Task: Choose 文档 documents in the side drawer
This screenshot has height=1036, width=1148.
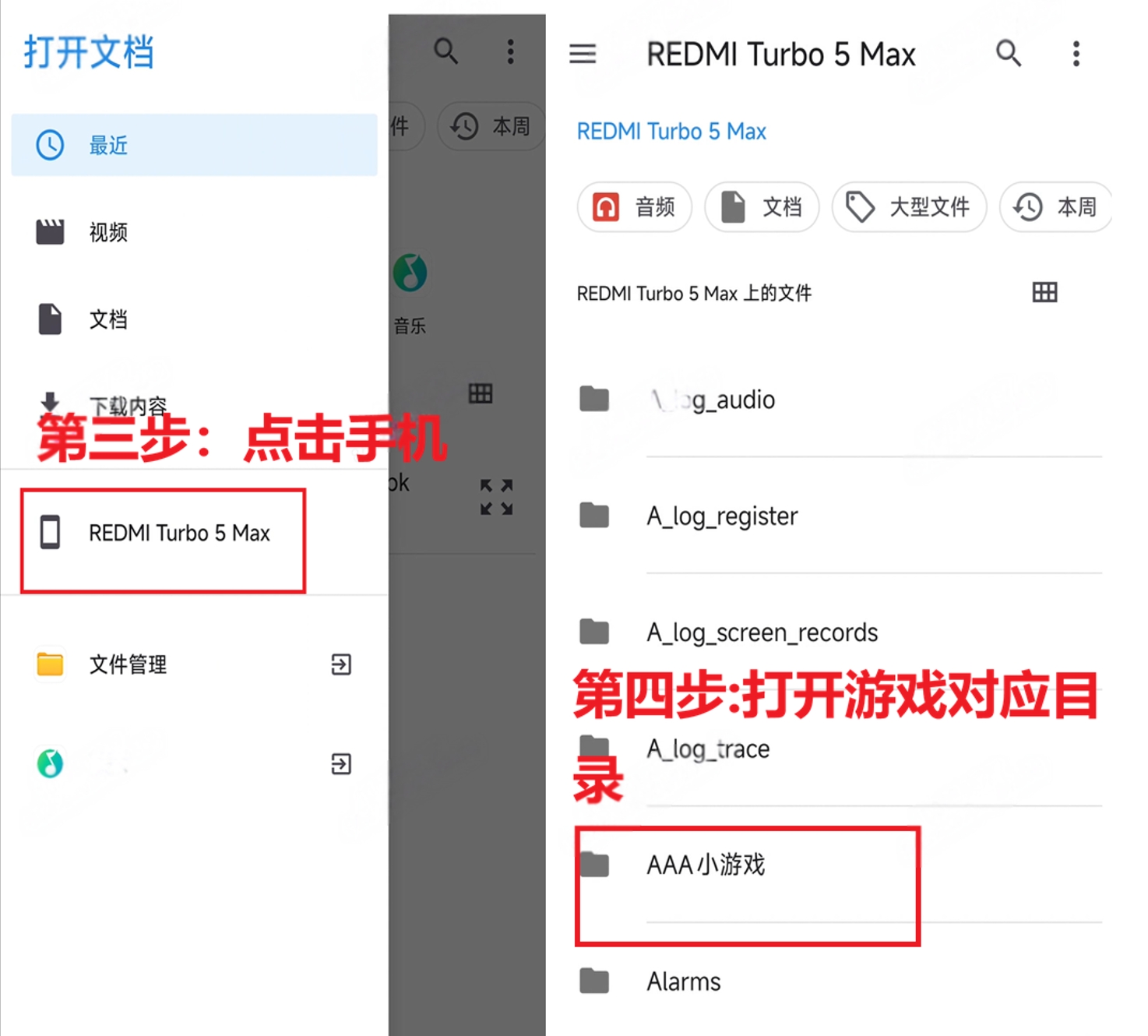Action: [108, 319]
